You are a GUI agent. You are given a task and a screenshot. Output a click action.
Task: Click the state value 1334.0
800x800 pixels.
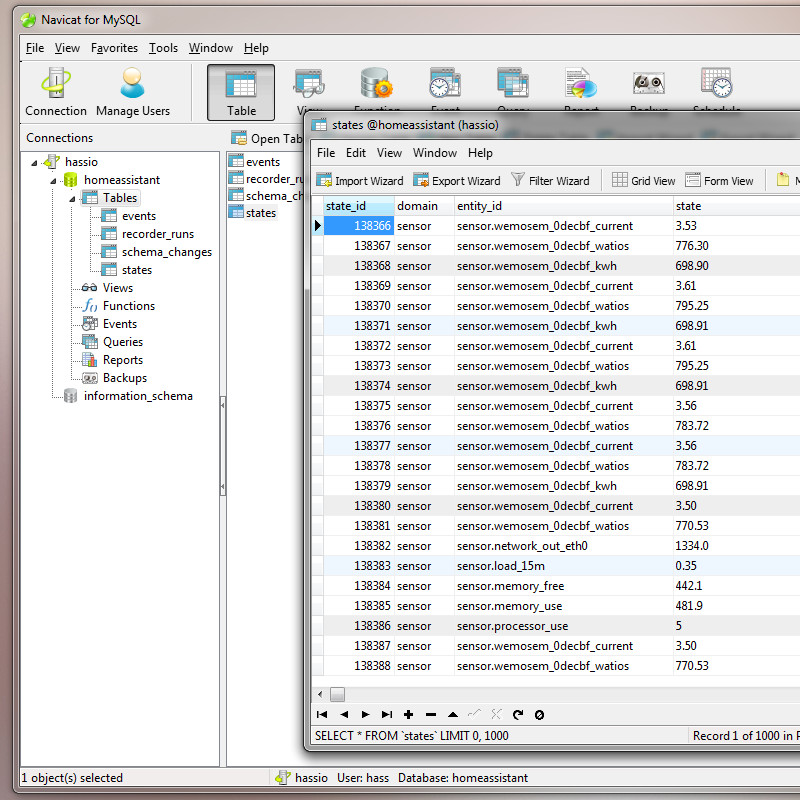click(692, 546)
